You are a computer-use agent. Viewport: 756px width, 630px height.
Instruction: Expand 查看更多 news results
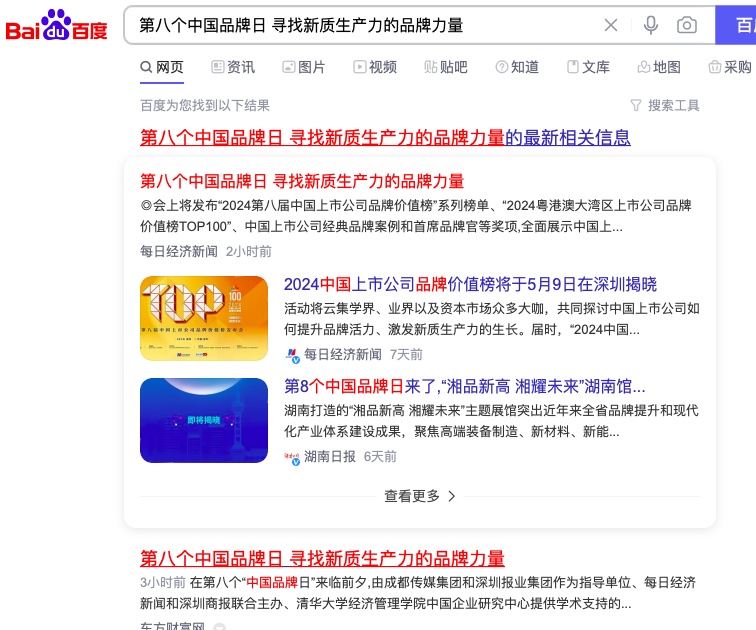419,496
